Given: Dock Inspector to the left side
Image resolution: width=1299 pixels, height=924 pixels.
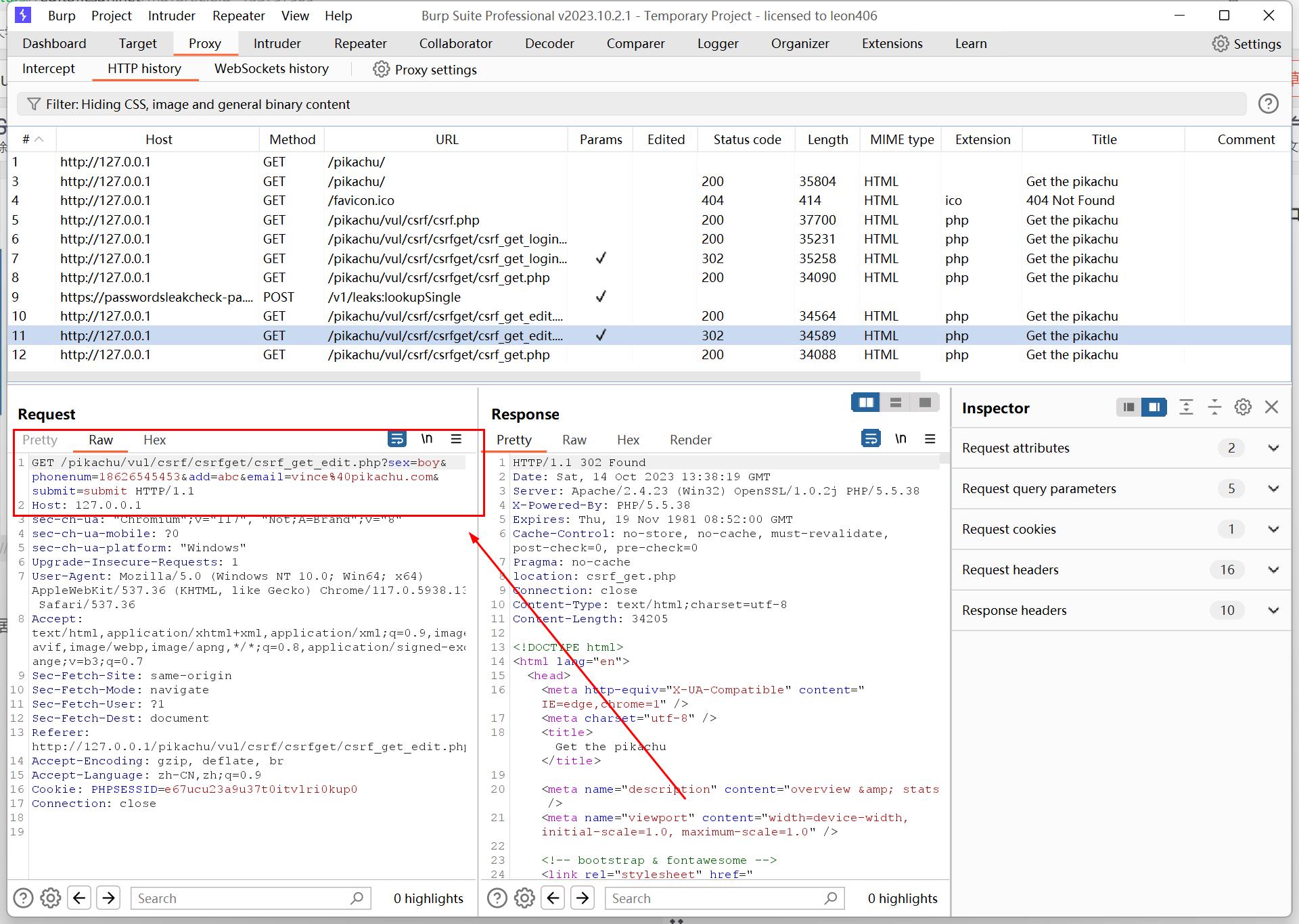Looking at the screenshot, I should click(x=1129, y=407).
